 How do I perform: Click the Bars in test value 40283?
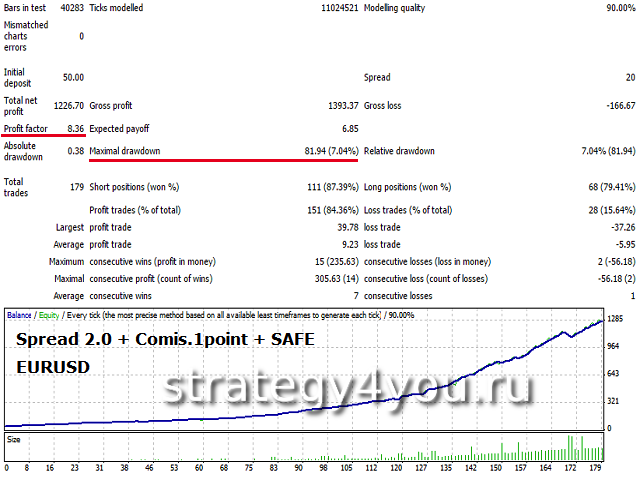pyautogui.click(x=70, y=8)
